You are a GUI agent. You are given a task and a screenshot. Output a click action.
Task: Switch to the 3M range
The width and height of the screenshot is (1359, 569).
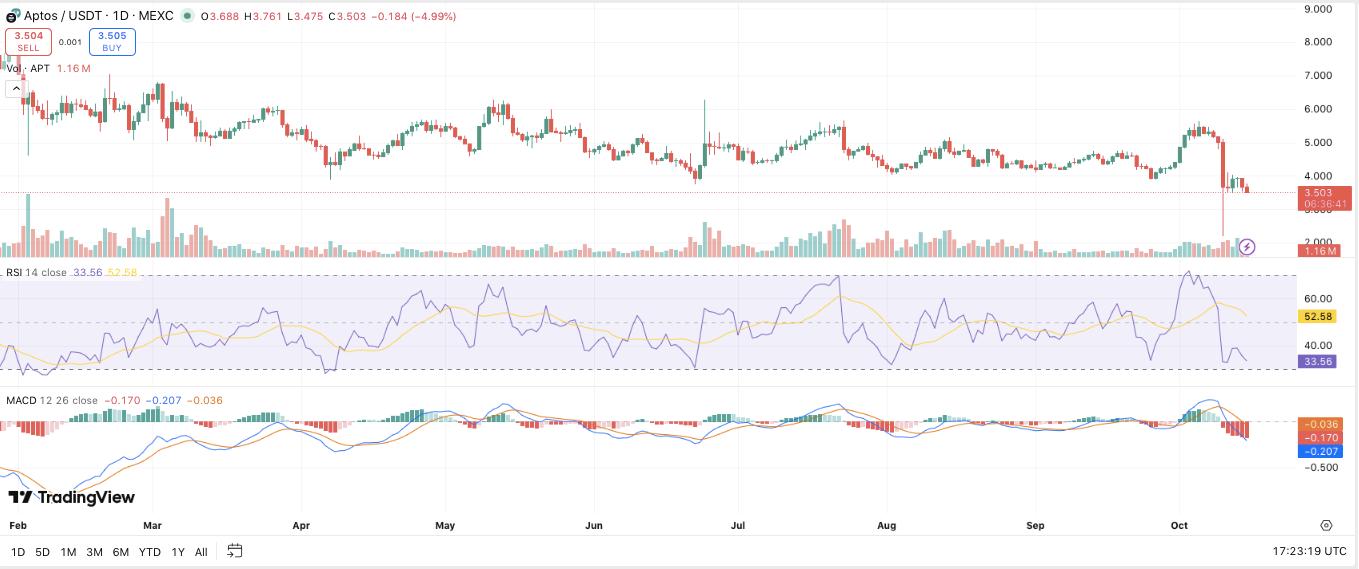(94, 552)
